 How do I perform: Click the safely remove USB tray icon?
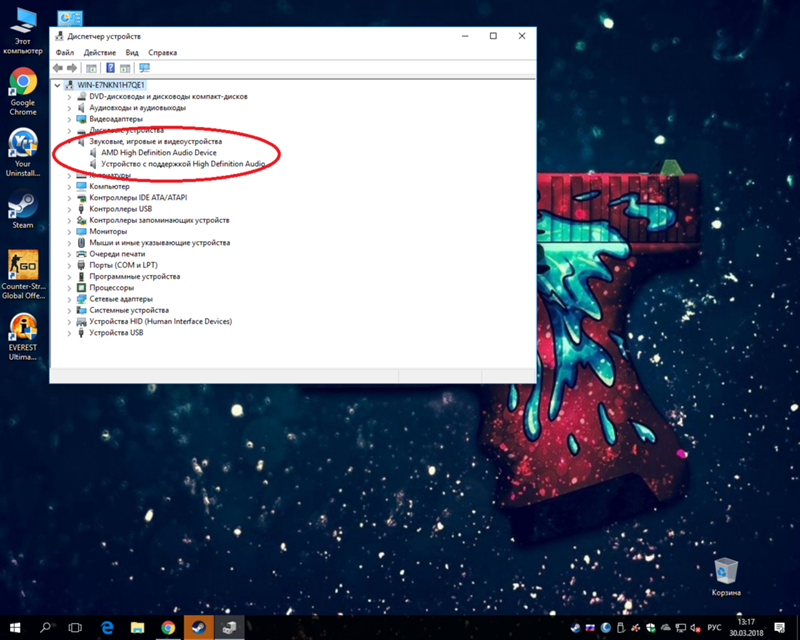tap(621, 628)
